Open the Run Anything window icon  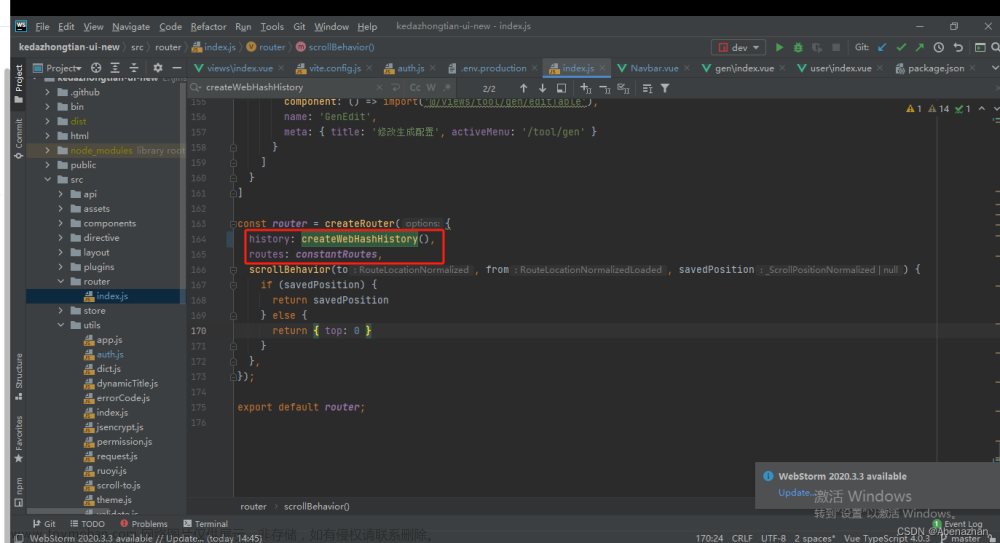pyautogui.click(x=980, y=47)
